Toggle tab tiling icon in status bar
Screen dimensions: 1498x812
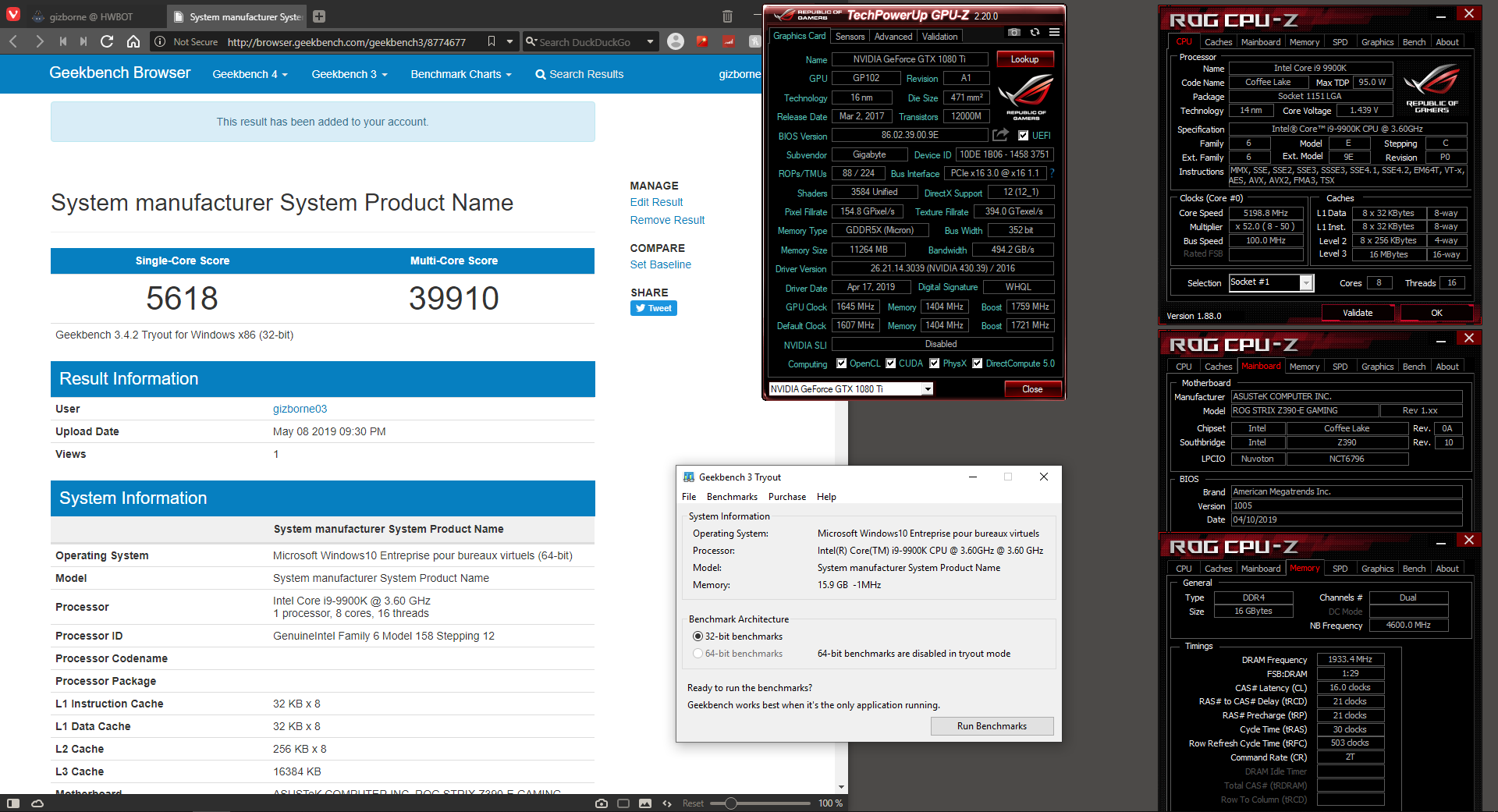tap(623, 803)
